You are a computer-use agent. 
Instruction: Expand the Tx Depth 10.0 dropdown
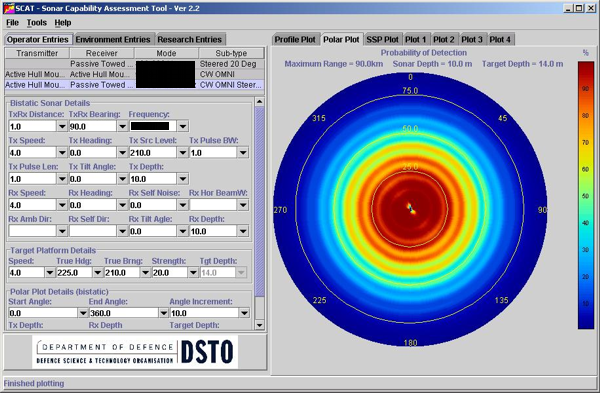[x=183, y=179]
